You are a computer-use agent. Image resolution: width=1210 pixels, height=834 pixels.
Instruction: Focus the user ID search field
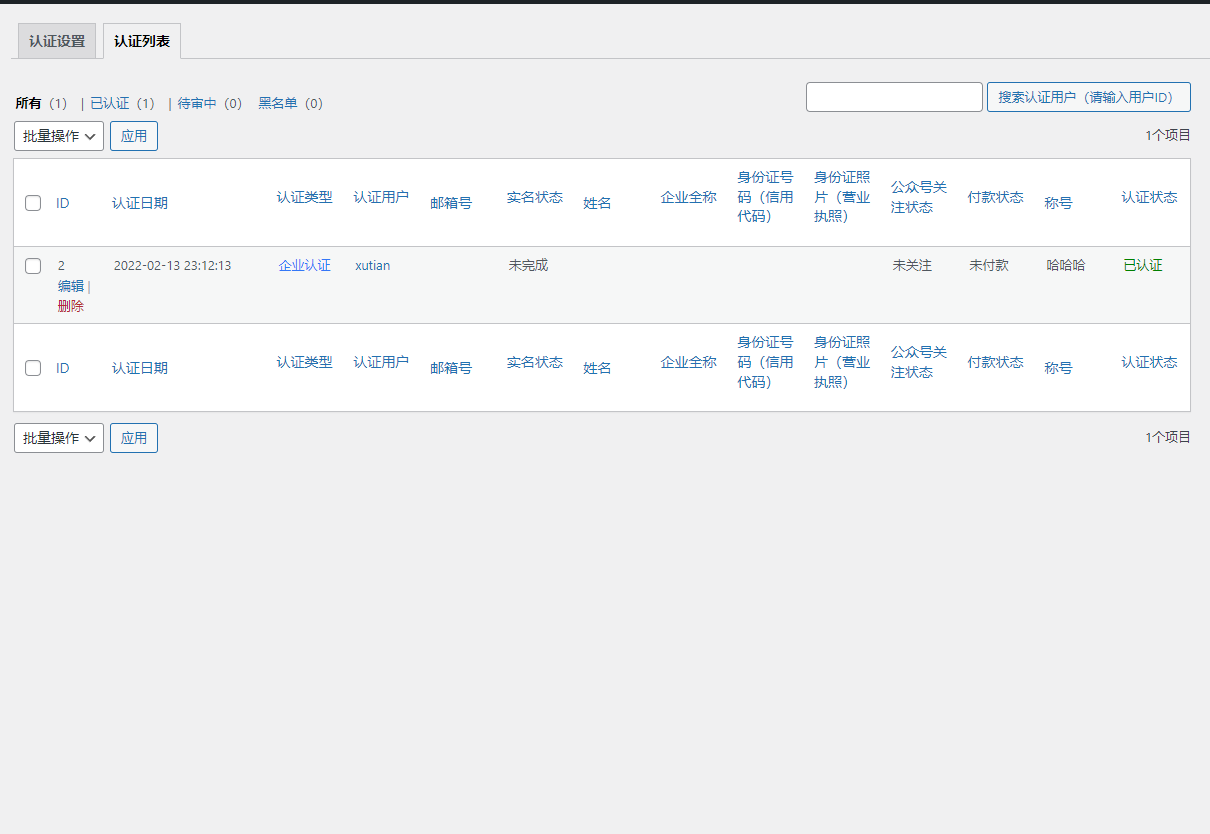pos(894,97)
